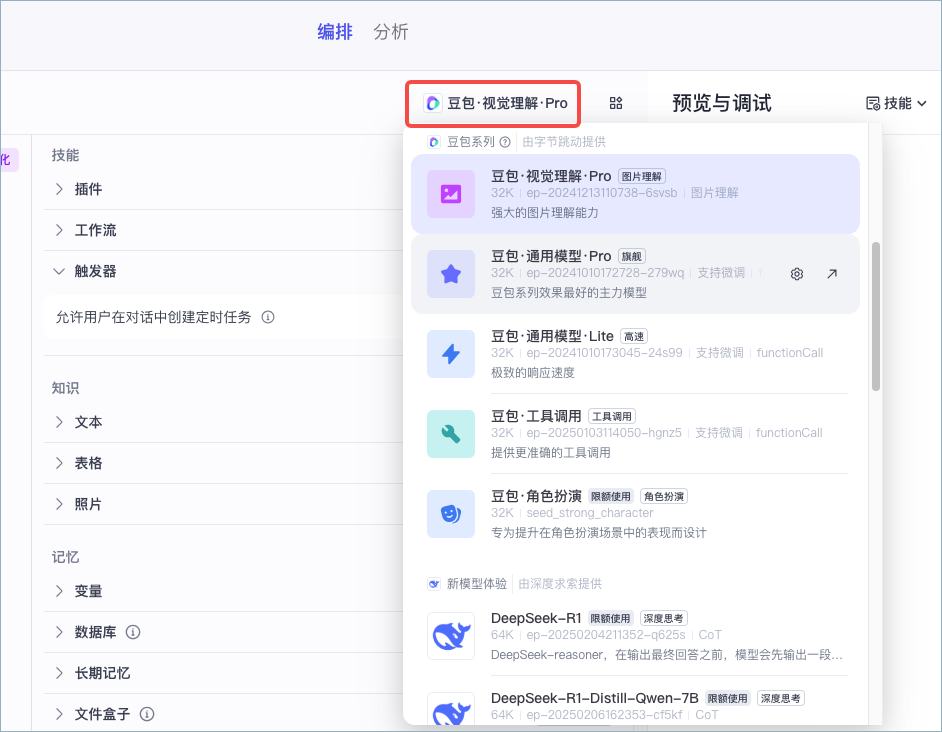Click the star icon of 通用模型·Pro
Screen dimensions: 942x732
[x=451, y=274]
